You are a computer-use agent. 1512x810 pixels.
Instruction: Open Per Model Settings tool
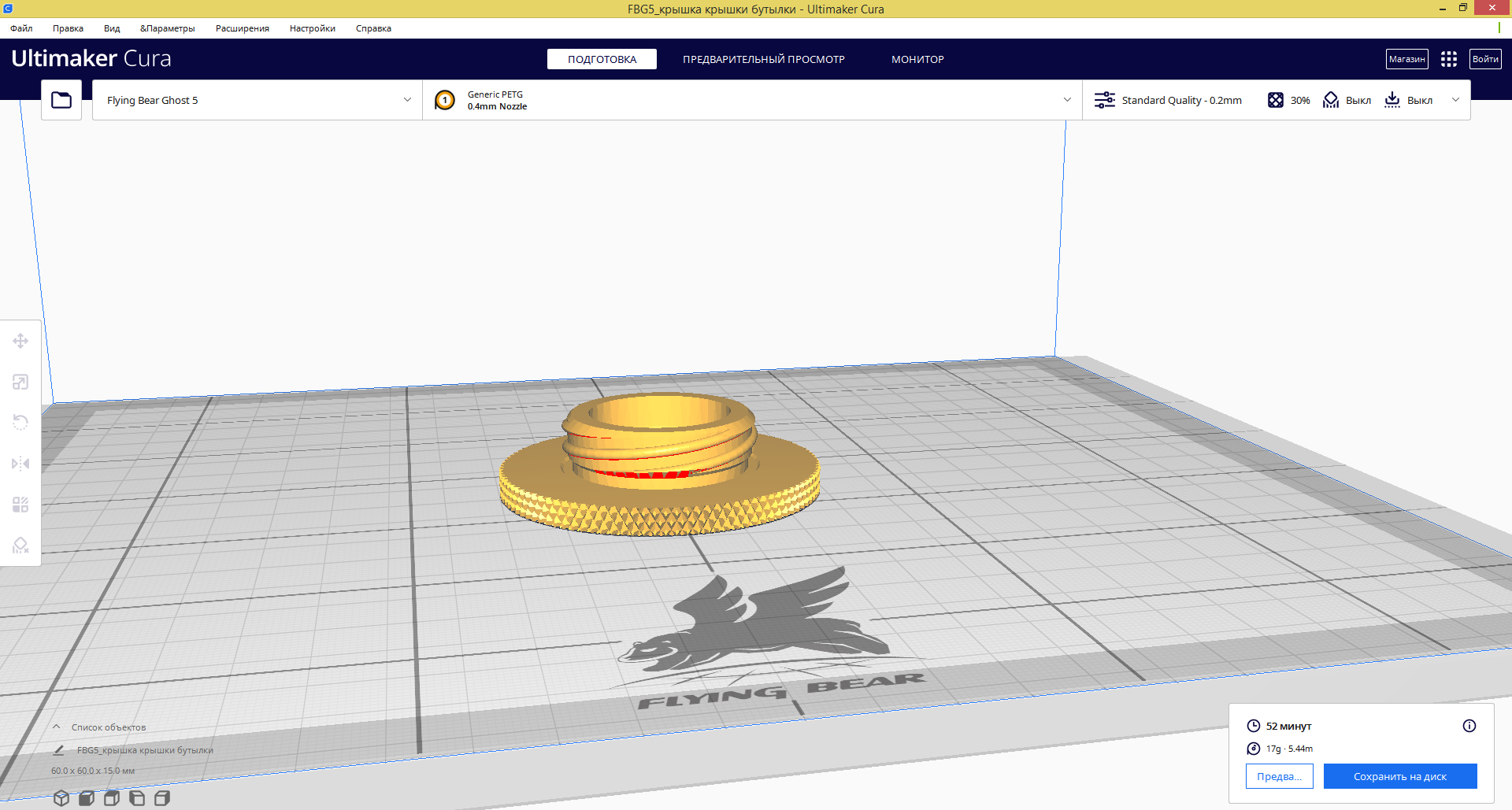tap(20, 505)
